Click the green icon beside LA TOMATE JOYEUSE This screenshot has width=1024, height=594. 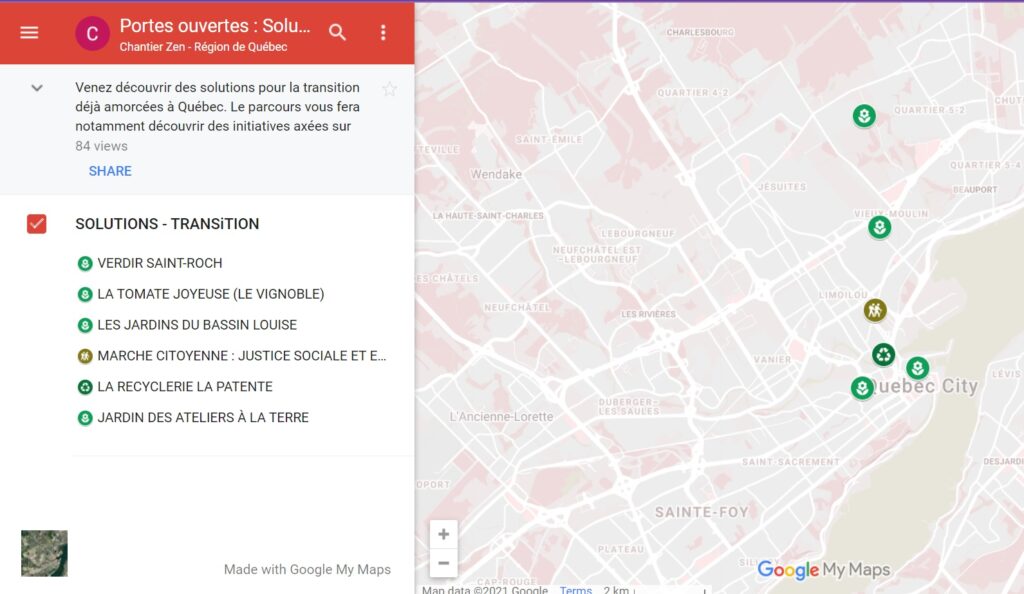coord(85,294)
